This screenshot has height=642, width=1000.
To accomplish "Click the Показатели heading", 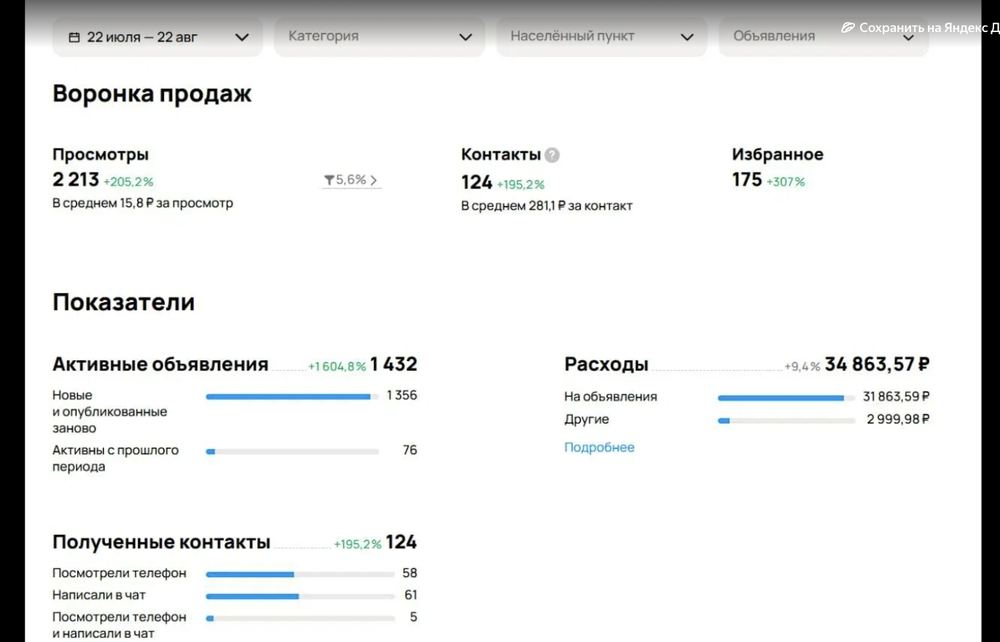I will tap(124, 302).
